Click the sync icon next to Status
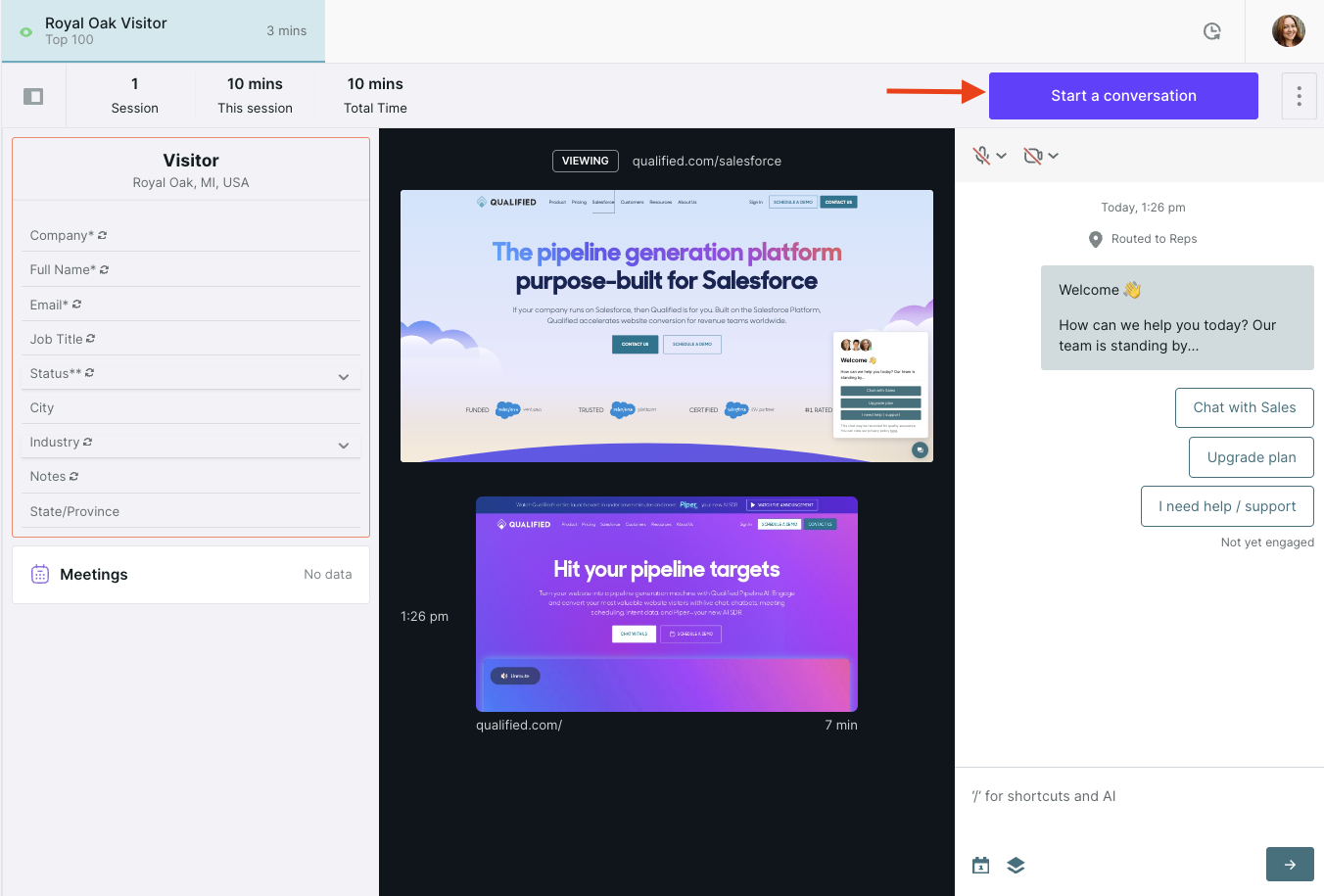Image resolution: width=1324 pixels, height=896 pixels. point(89,373)
